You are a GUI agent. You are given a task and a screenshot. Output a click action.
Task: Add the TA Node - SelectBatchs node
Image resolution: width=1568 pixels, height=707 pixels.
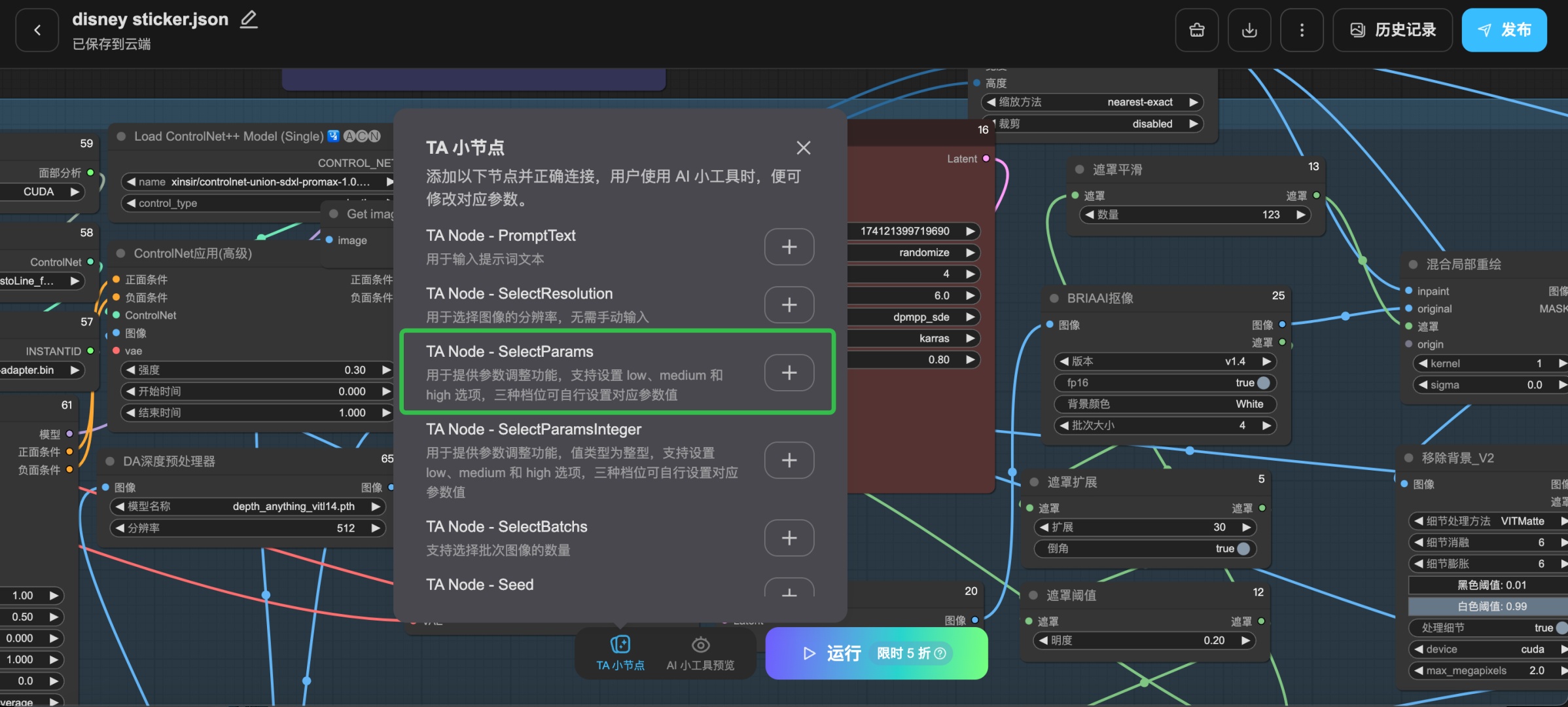click(x=789, y=537)
